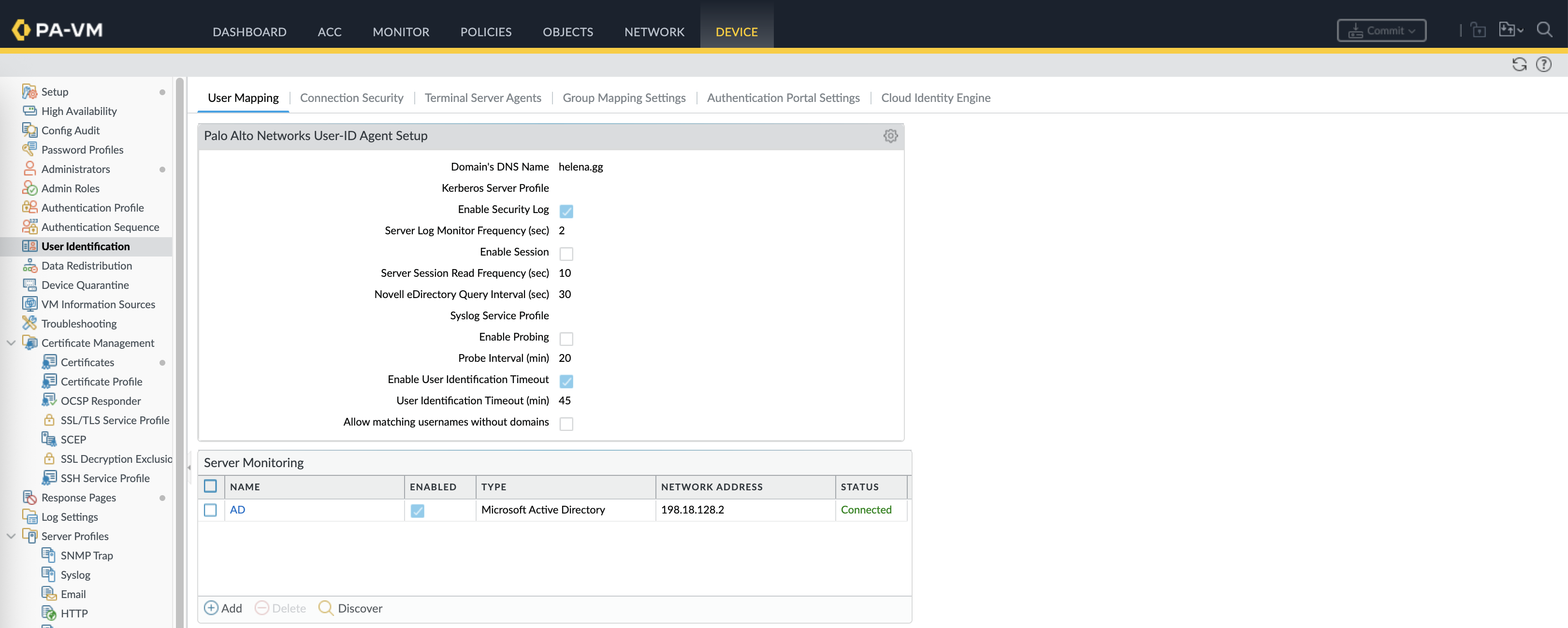Click the Troubleshooting icon in the sidebar
This screenshot has height=628, width=1568.
[x=29, y=323]
